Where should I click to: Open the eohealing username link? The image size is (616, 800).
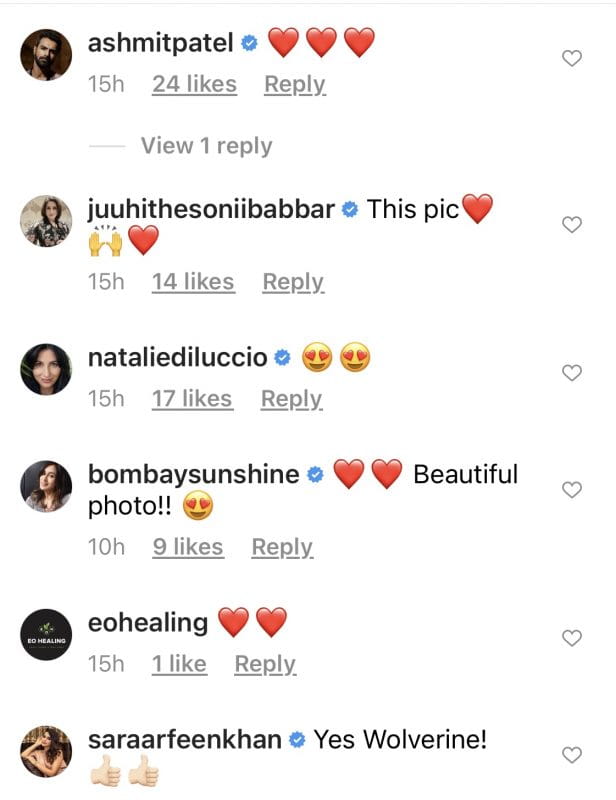[x=148, y=622]
